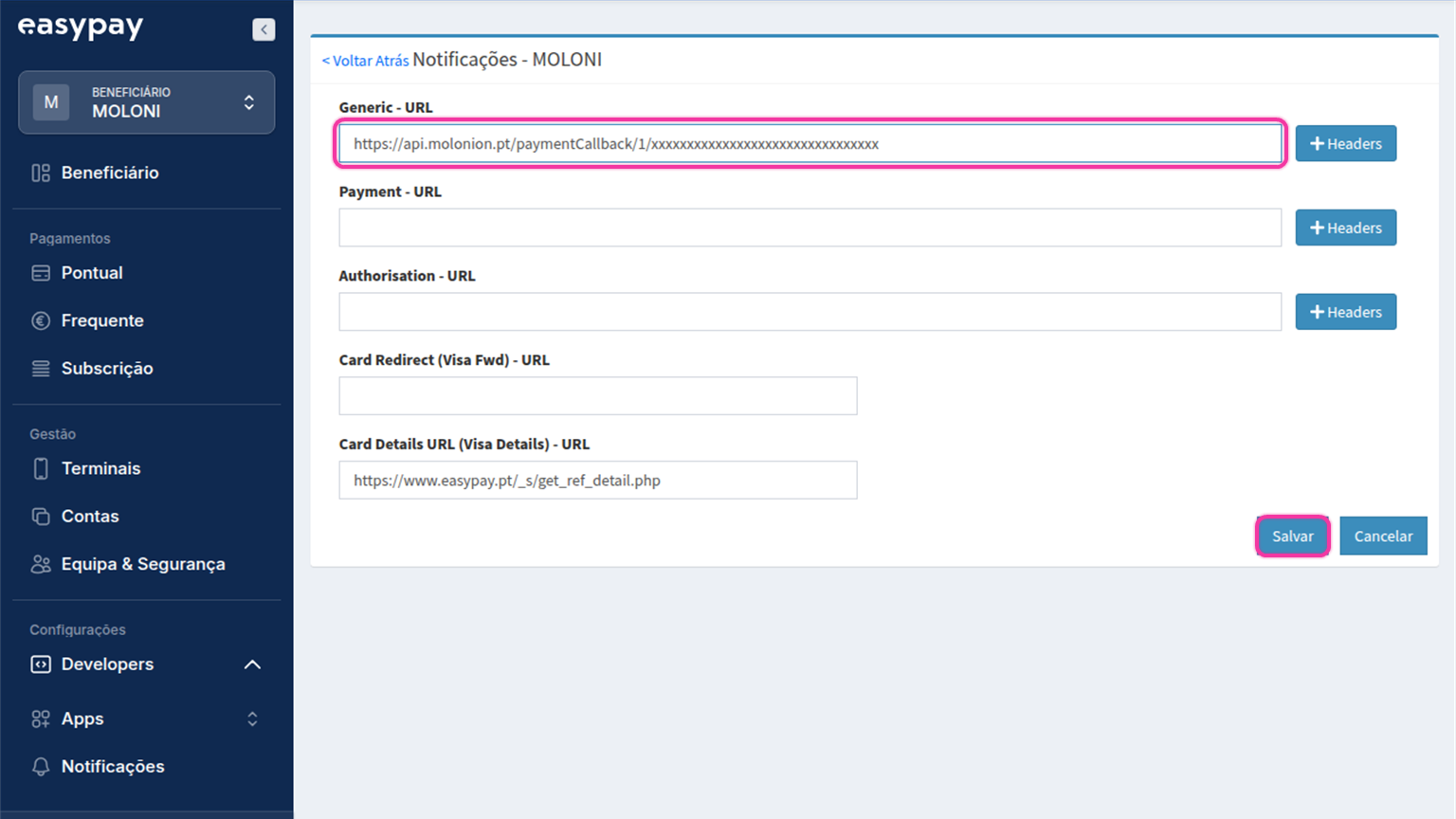Open the Beneficiário menu item
The width and height of the screenshot is (1456, 819).
tap(110, 173)
